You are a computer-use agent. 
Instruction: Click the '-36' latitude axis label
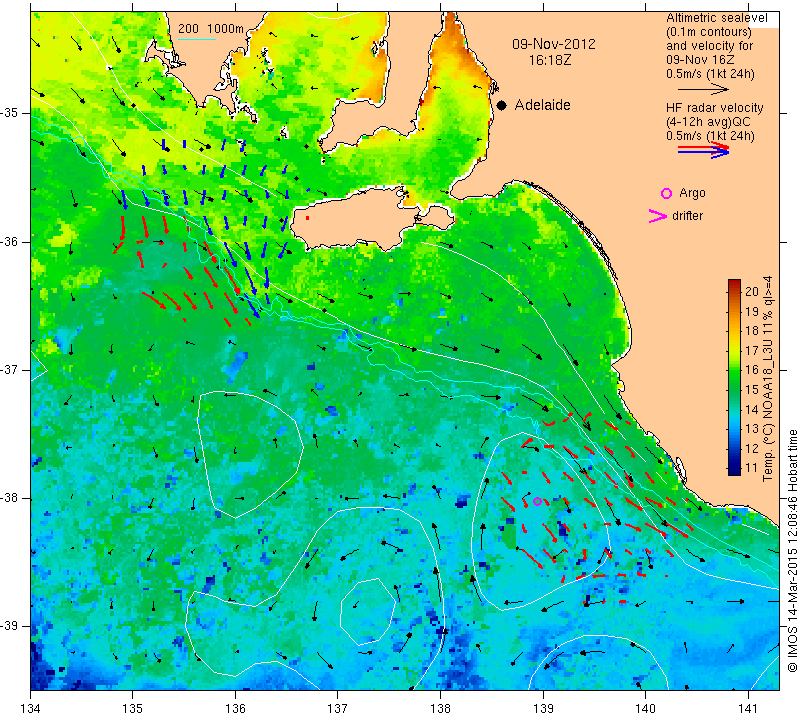click(10, 241)
